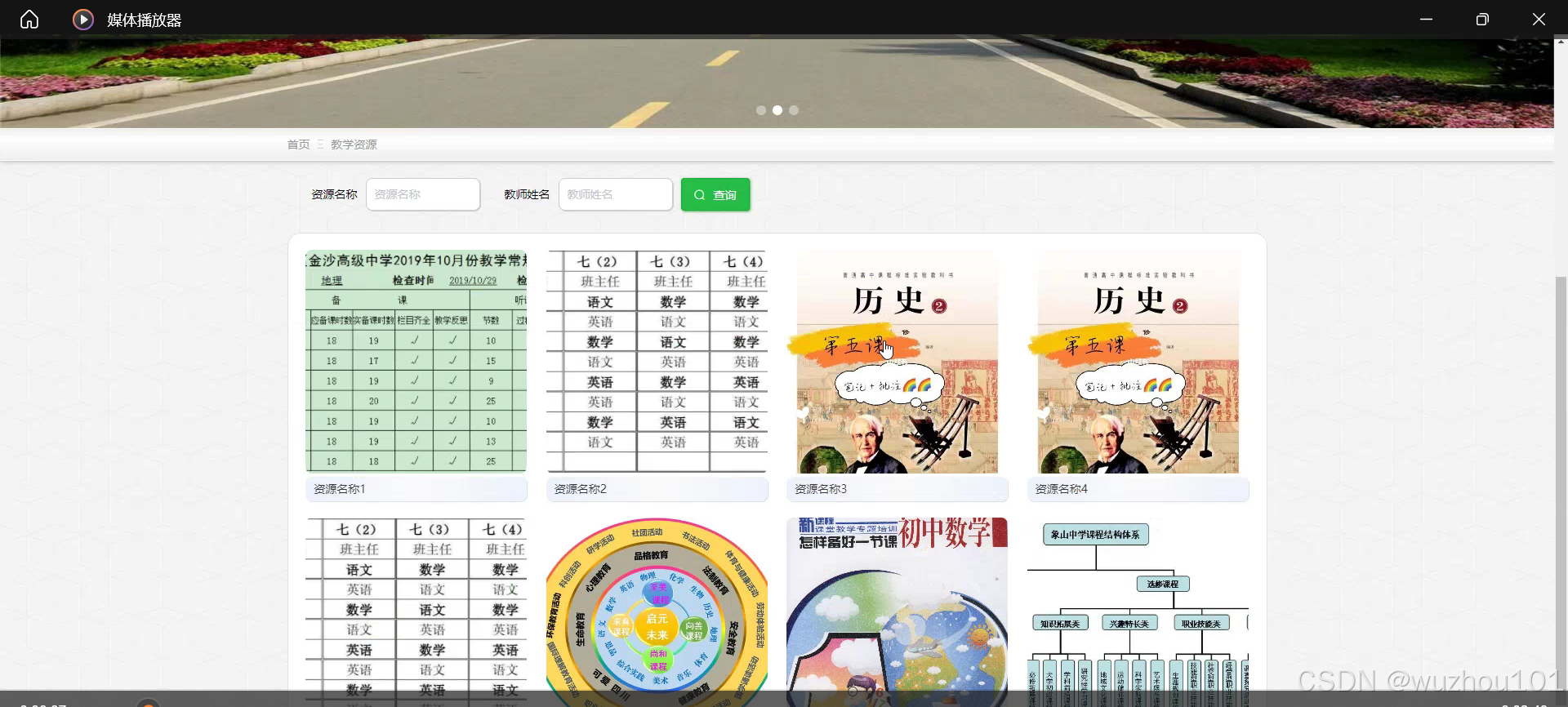The image size is (1568, 707).
Task: Open the 资源名称1 green spreadsheet thumbnail
Action: coord(416,362)
